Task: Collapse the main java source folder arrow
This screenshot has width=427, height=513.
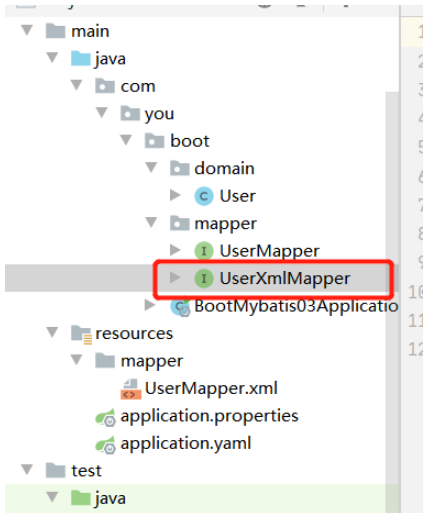Action: coord(52,58)
